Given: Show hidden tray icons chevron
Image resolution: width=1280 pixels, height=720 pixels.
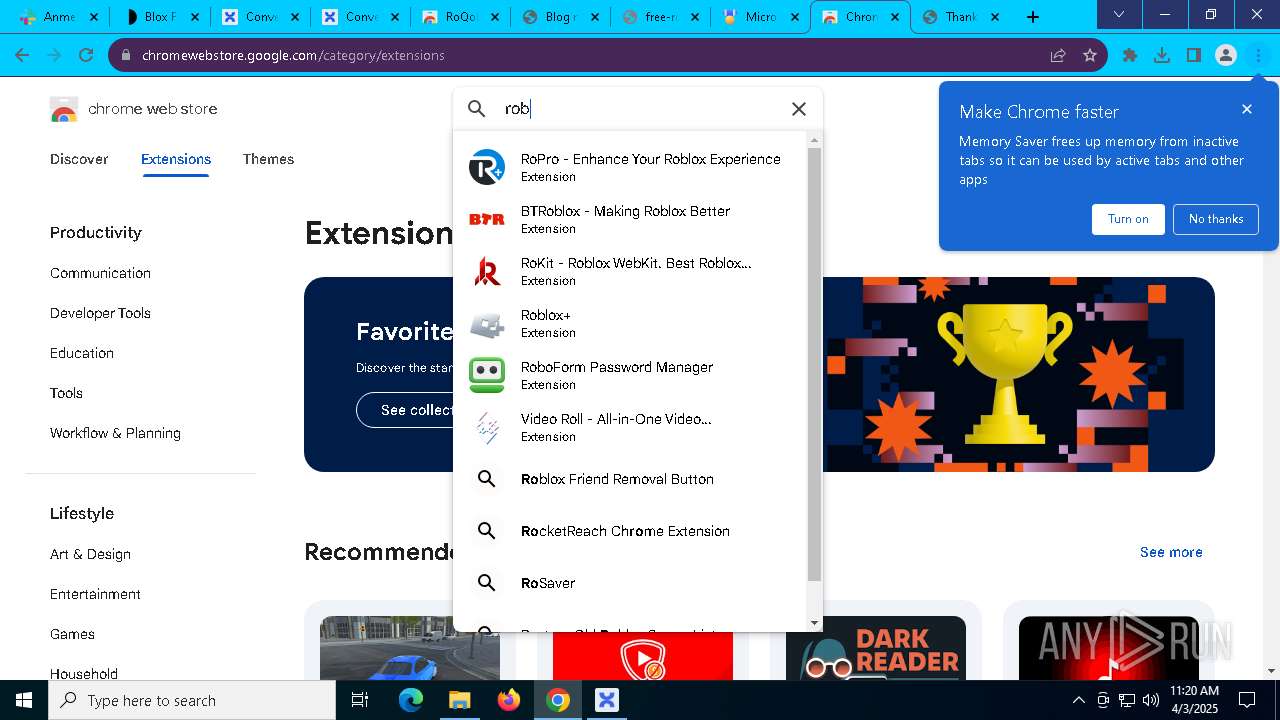Looking at the screenshot, I should 1078,700.
